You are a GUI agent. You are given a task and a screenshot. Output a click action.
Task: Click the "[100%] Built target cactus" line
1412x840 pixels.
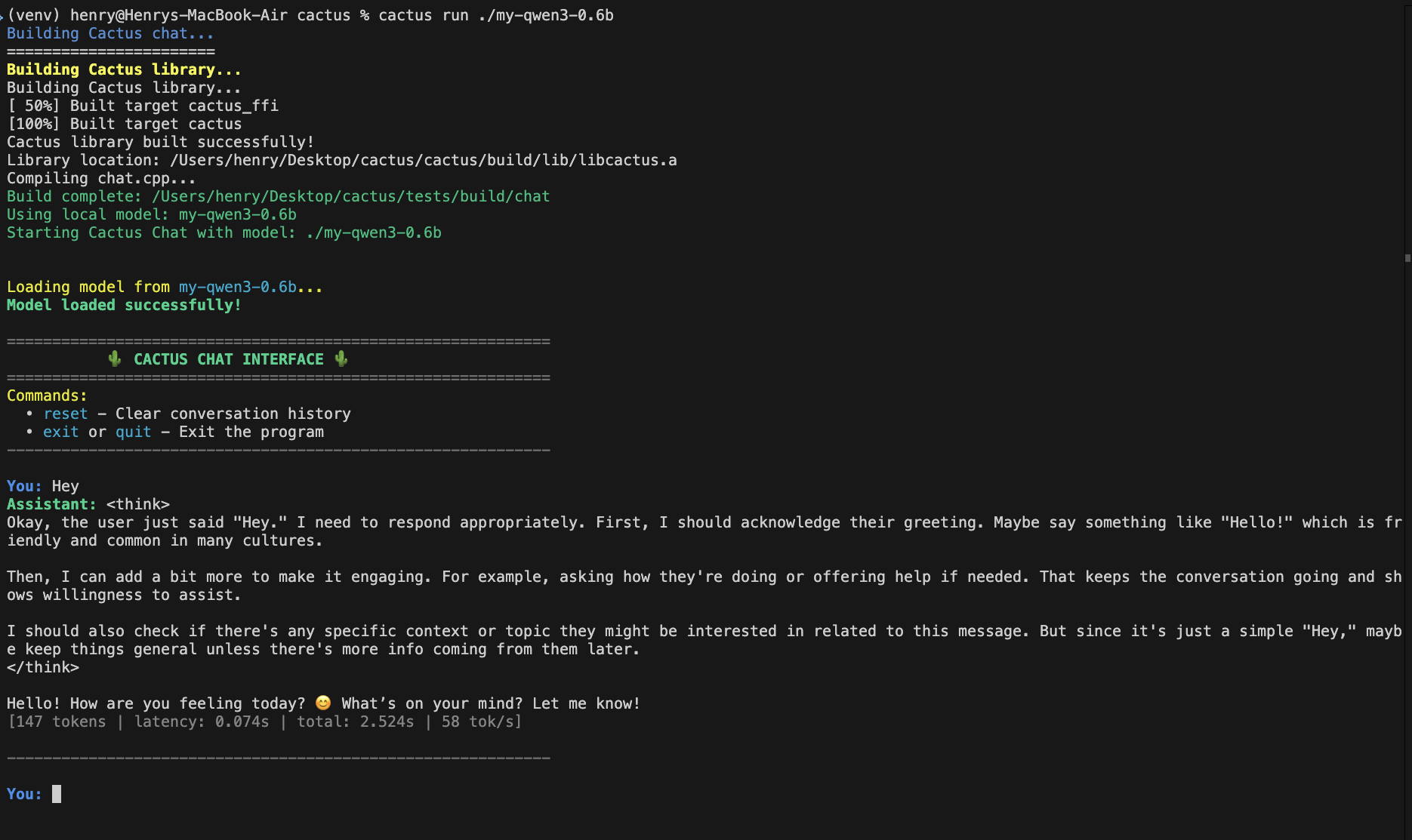(124, 124)
